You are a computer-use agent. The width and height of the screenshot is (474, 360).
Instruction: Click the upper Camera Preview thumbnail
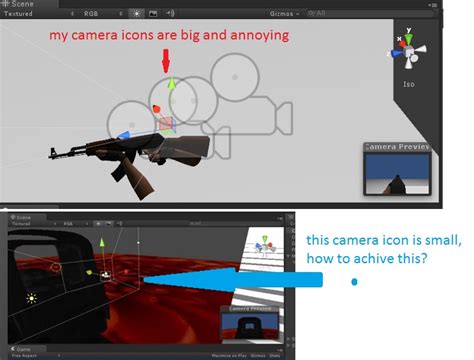click(397, 173)
